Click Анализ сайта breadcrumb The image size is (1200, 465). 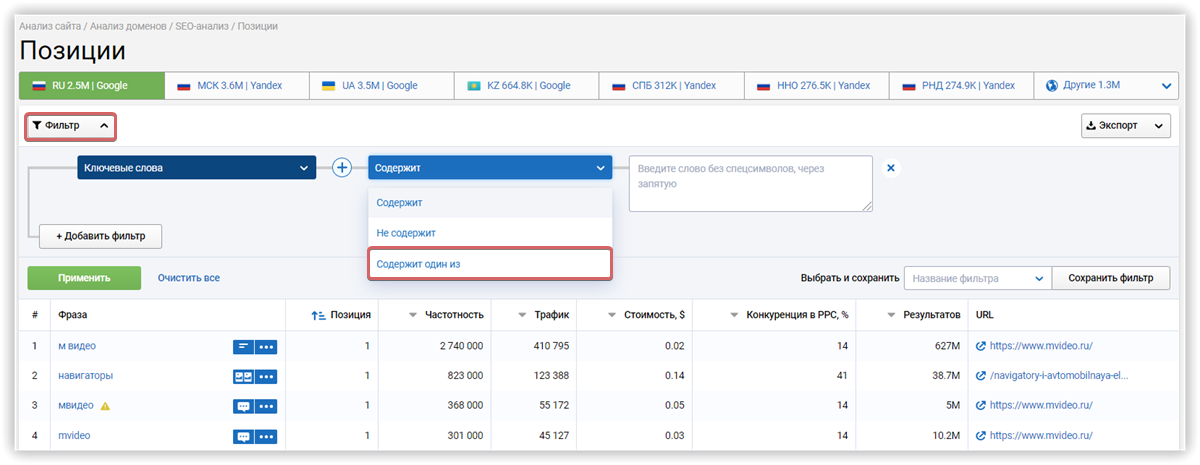tap(48, 25)
